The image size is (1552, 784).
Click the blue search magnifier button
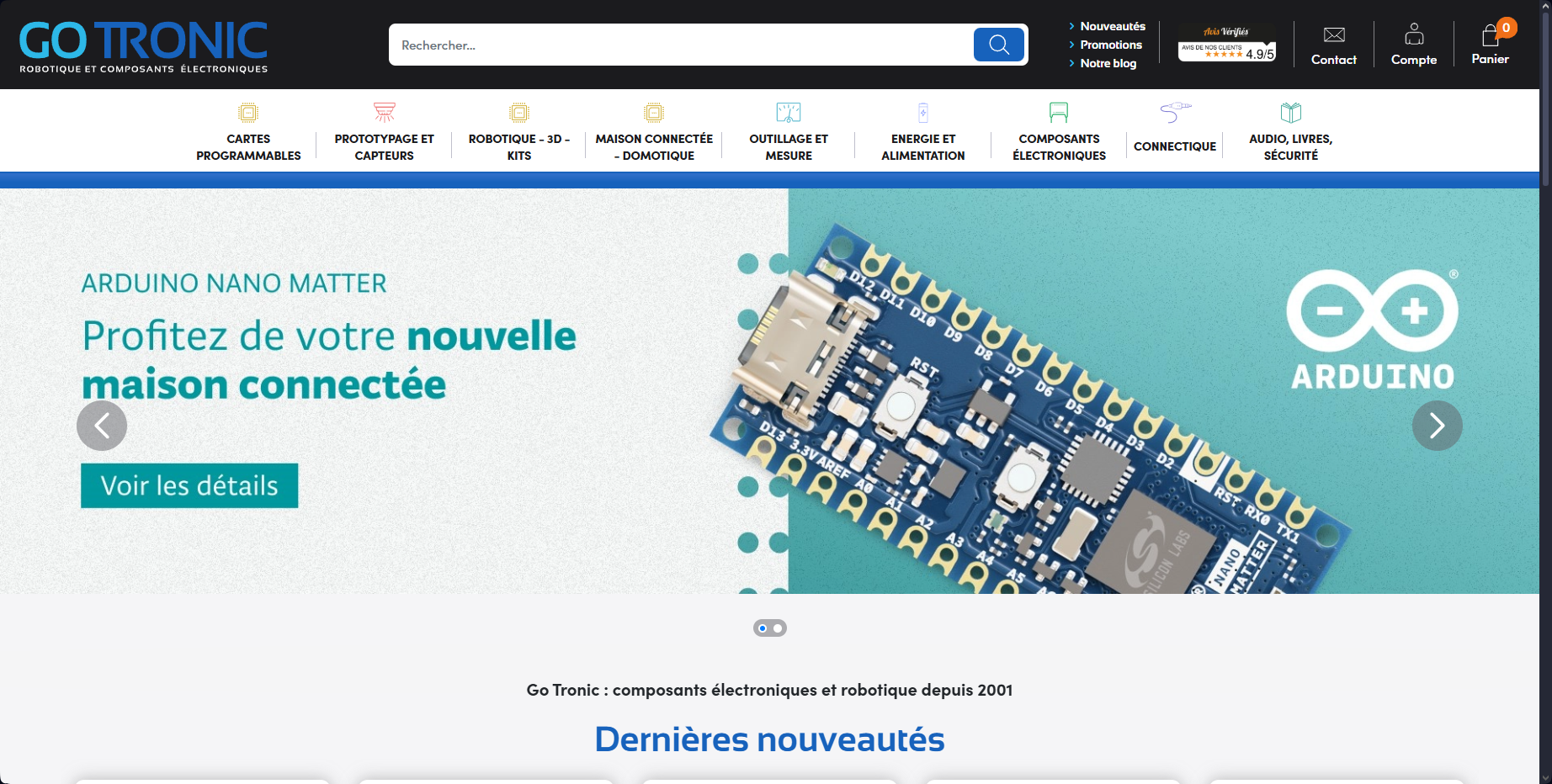point(998,45)
